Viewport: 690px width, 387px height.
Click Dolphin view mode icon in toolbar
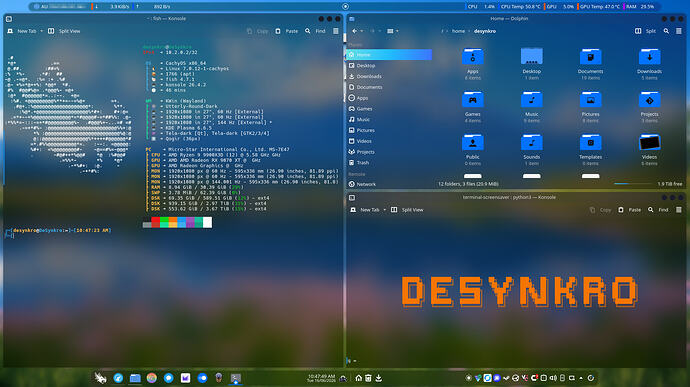[x=390, y=31]
